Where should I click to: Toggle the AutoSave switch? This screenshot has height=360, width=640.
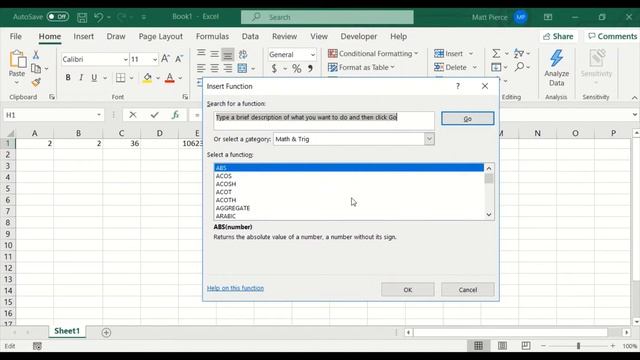point(58,17)
